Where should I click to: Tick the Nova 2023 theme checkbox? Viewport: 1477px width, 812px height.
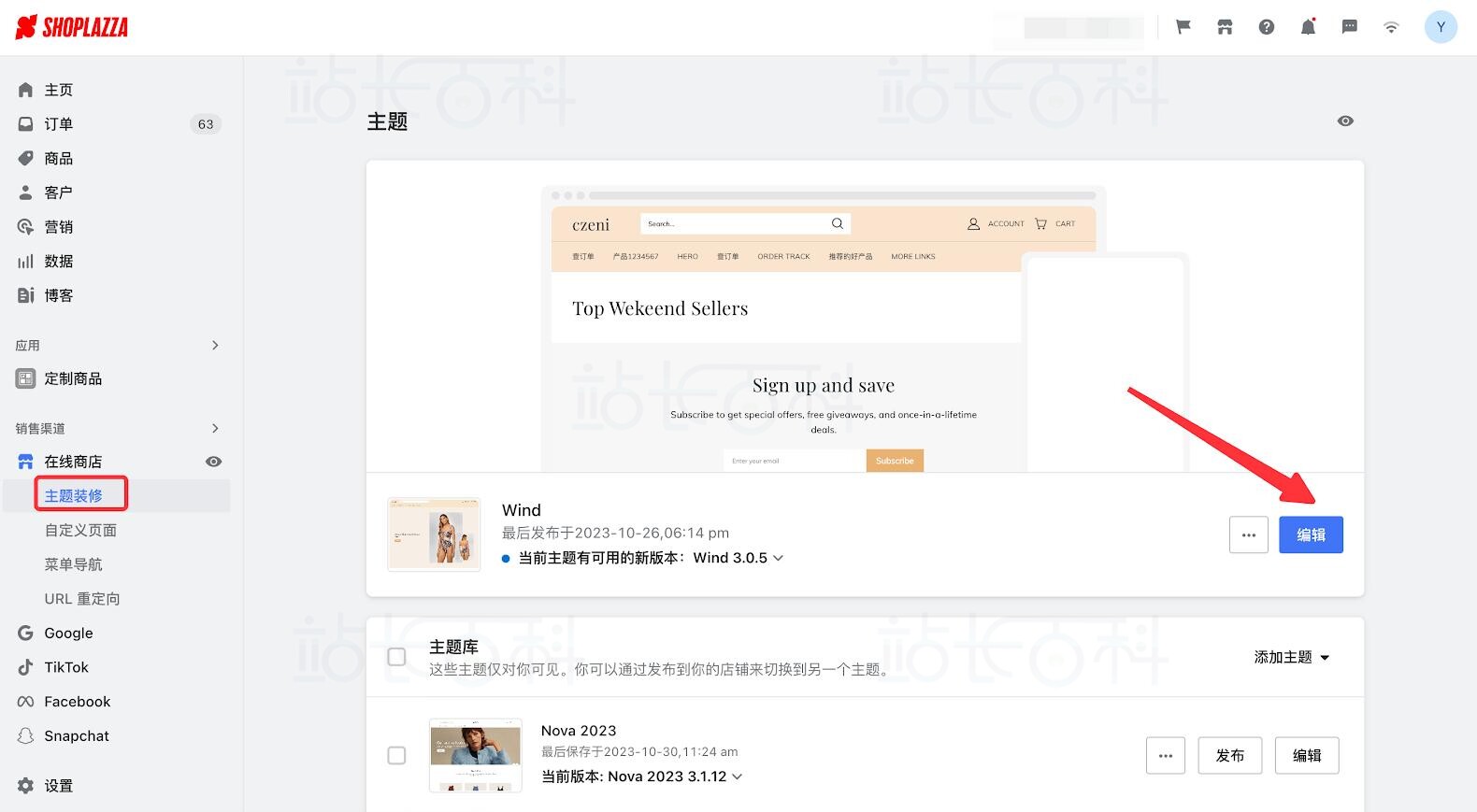pyautogui.click(x=396, y=755)
